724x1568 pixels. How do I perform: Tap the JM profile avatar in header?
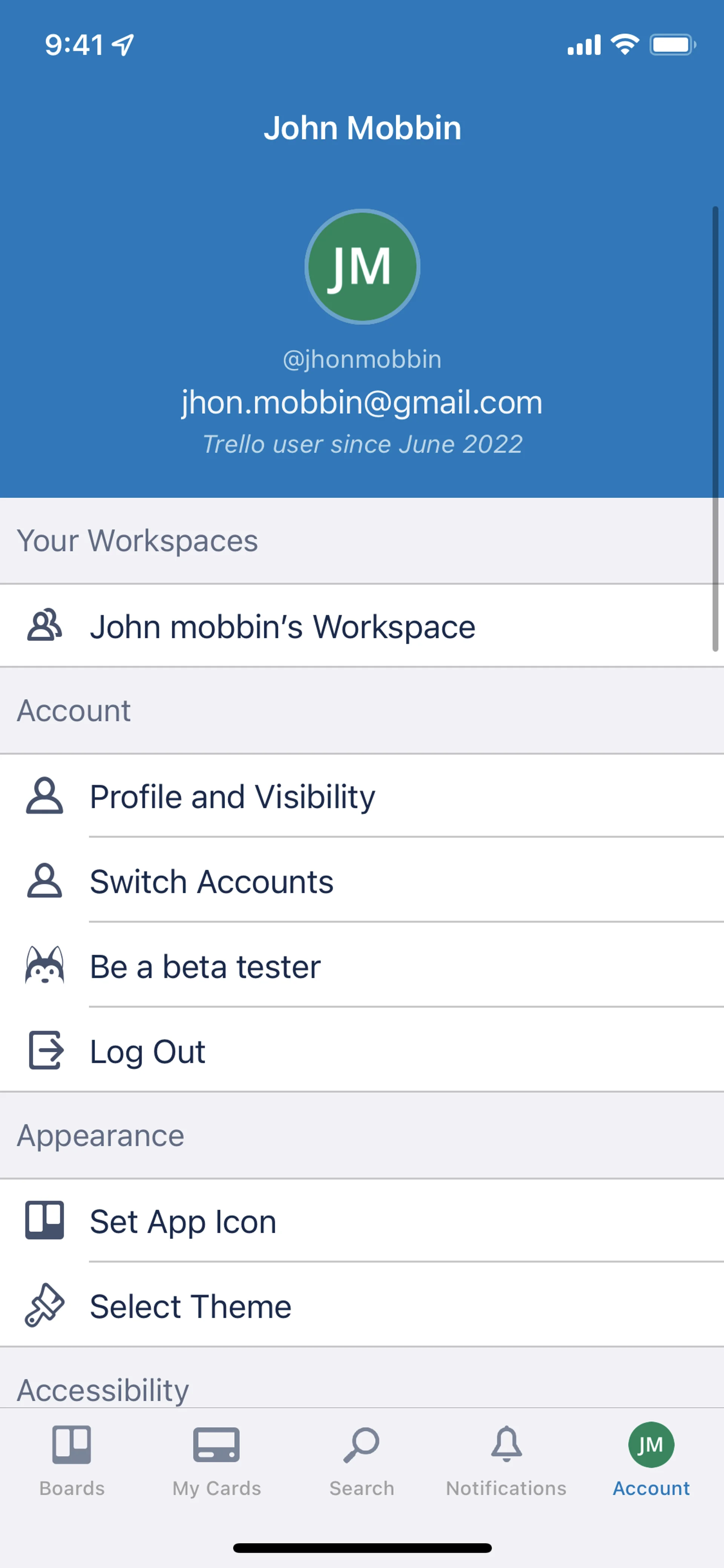click(x=362, y=267)
